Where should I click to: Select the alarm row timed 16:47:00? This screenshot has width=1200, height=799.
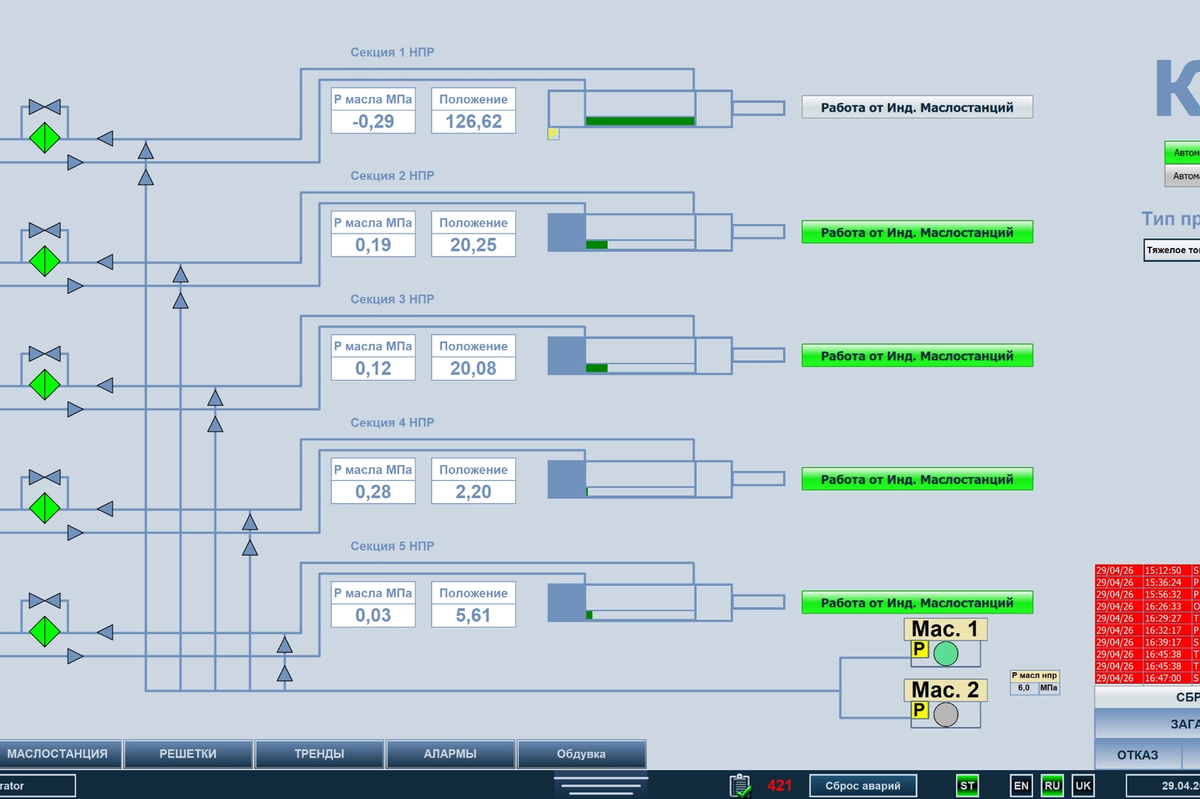tap(1148, 678)
